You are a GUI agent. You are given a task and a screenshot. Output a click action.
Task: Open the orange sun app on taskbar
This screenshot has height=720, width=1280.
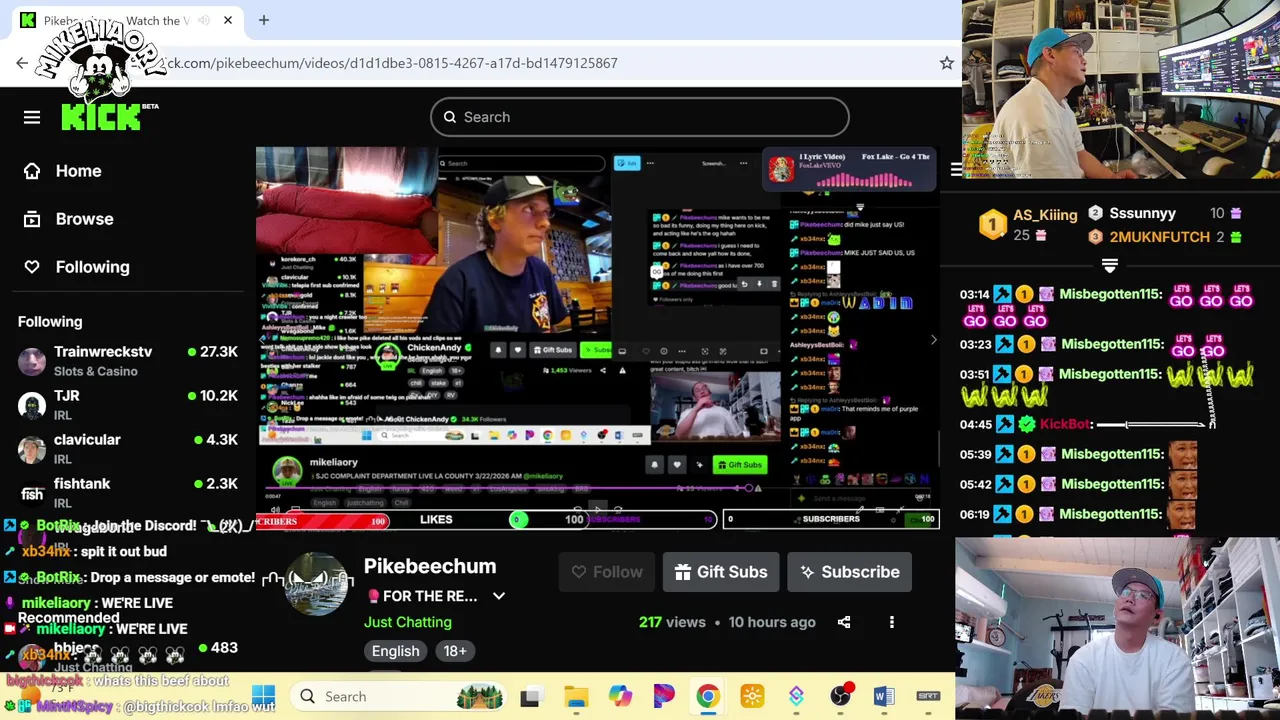point(752,696)
